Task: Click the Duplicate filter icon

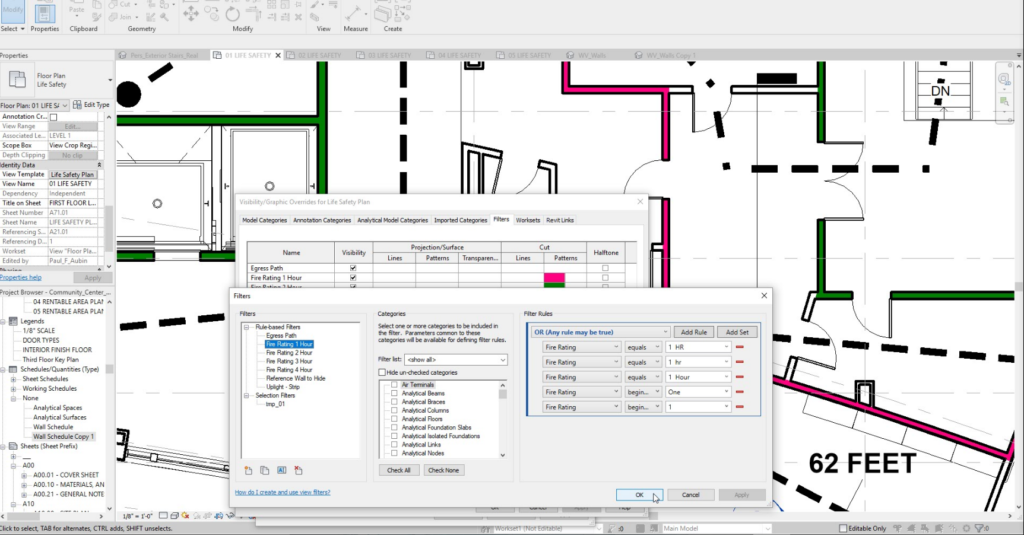Action: pos(264,470)
